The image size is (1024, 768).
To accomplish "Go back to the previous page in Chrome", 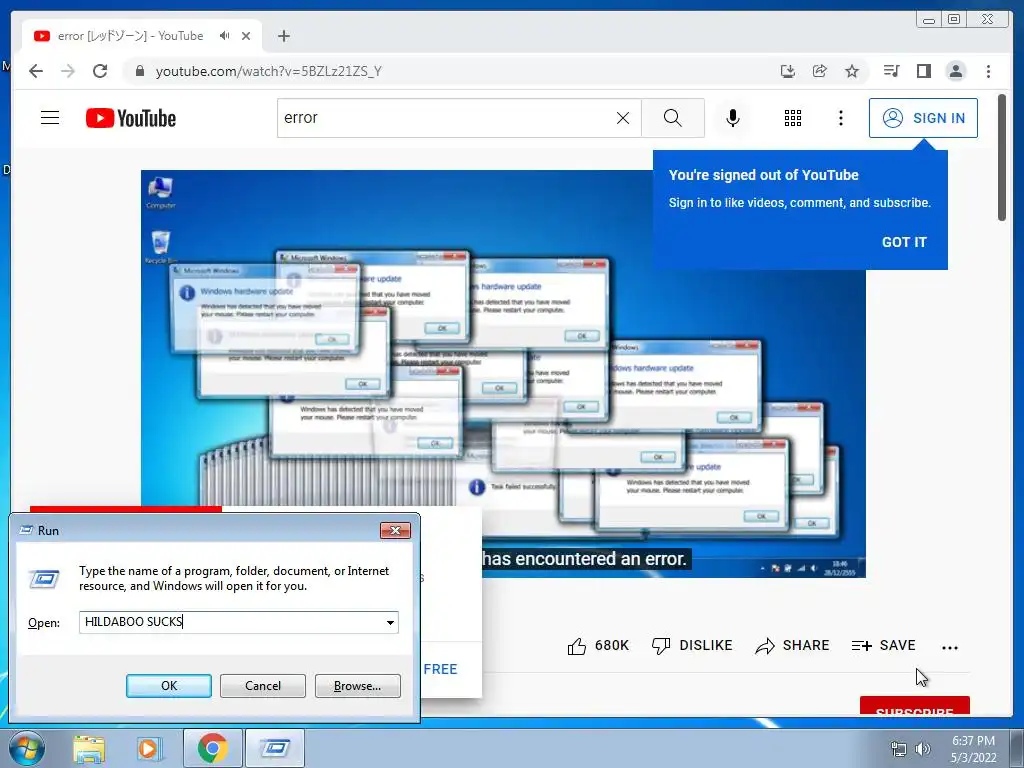I will click(36, 71).
